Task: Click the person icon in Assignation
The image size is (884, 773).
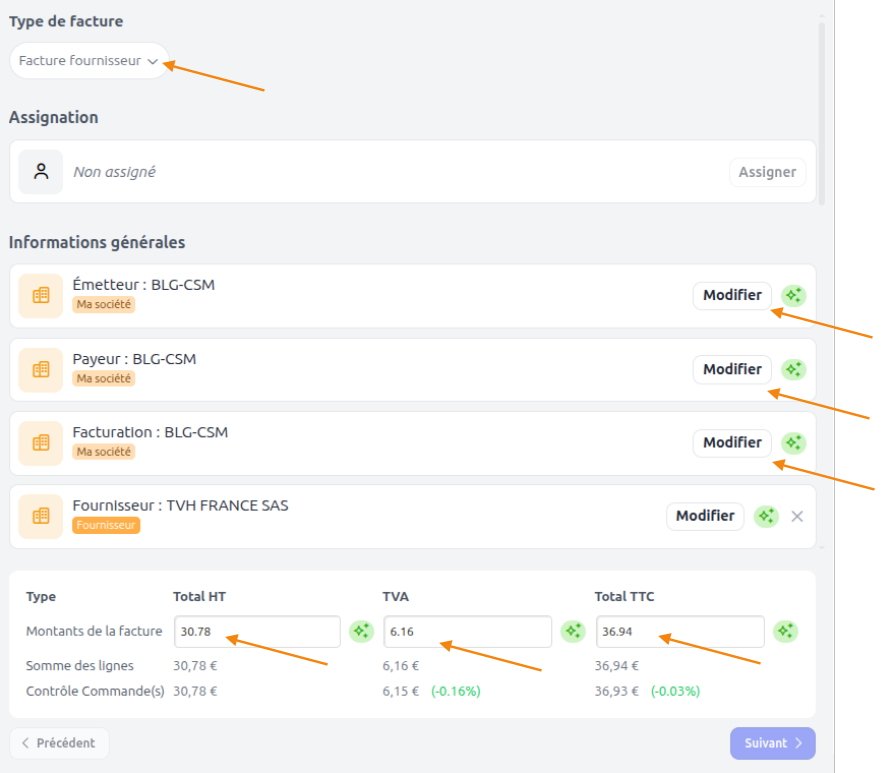Action: pos(41,171)
